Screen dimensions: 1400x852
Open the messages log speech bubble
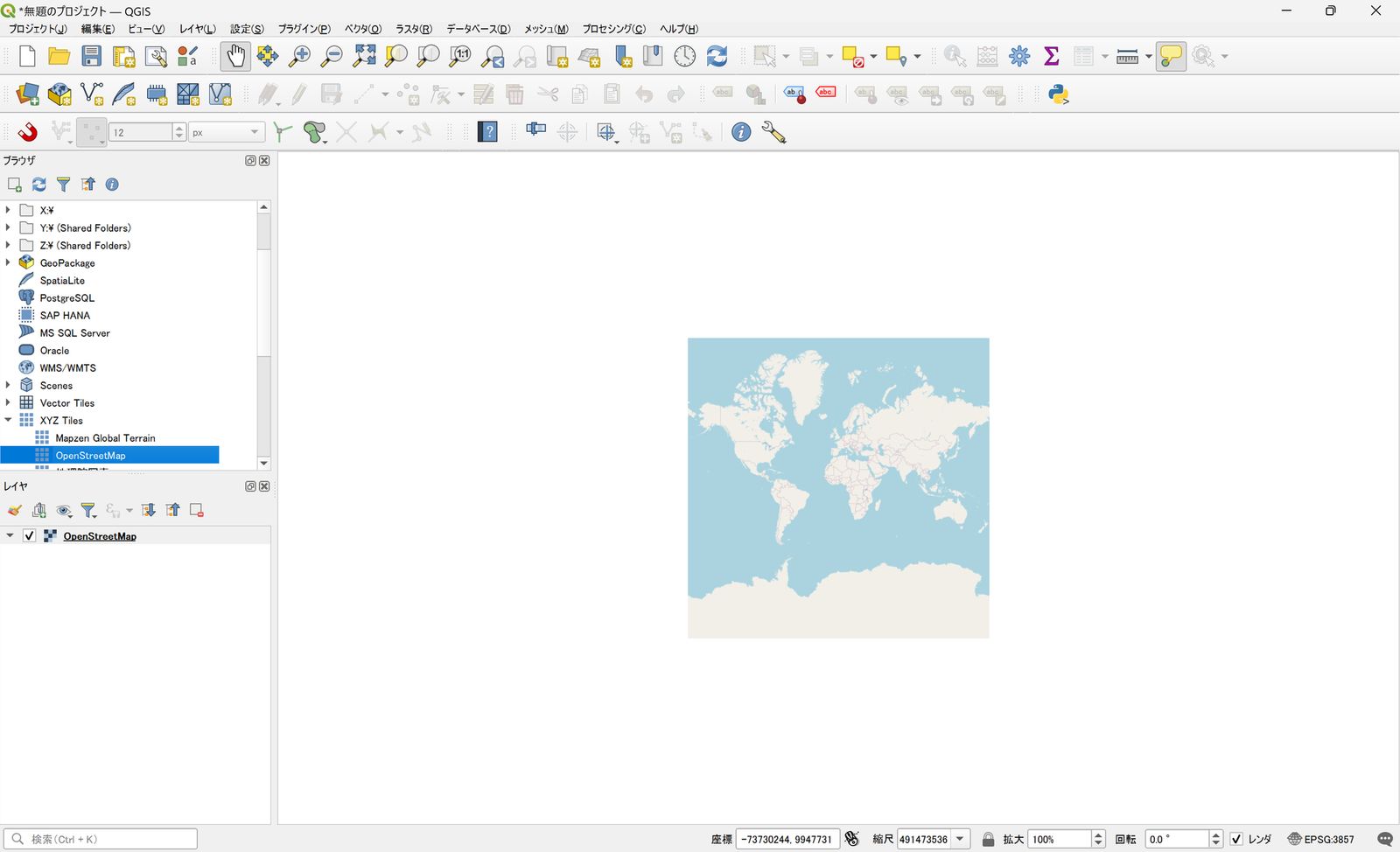coord(1384,839)
